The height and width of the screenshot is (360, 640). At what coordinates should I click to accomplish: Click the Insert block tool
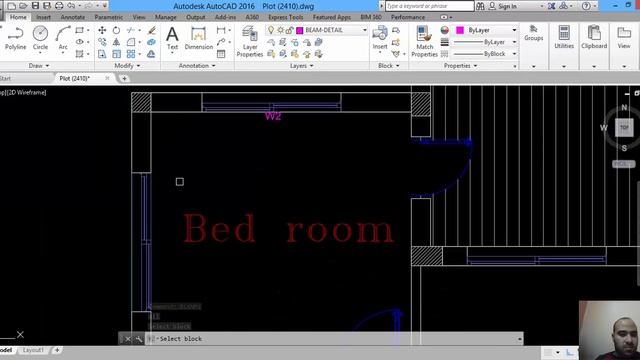pyautogui.click(x=380, y=38)
